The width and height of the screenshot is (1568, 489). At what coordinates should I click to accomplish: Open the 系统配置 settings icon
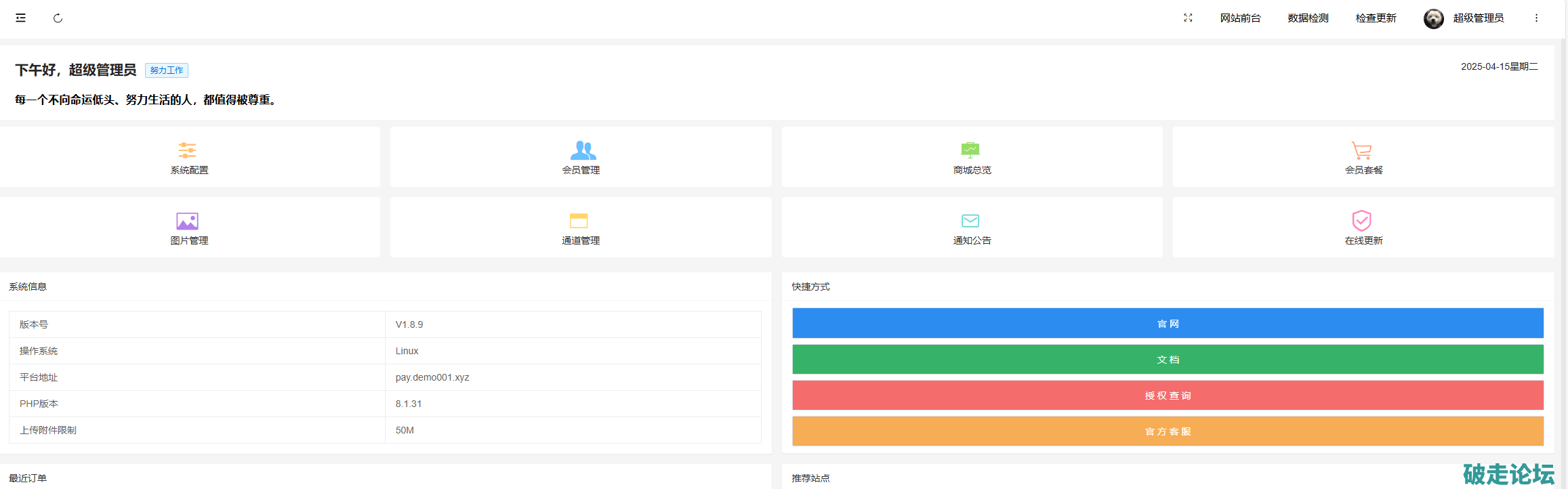tap(188, 150)
